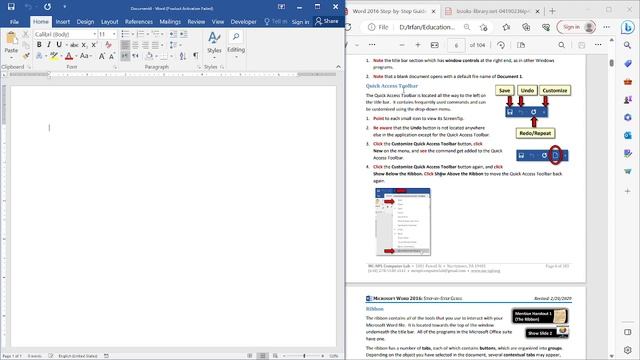Open the Editing group menu
The width and height of the screenshot is (640, 360).
point(236,44)
